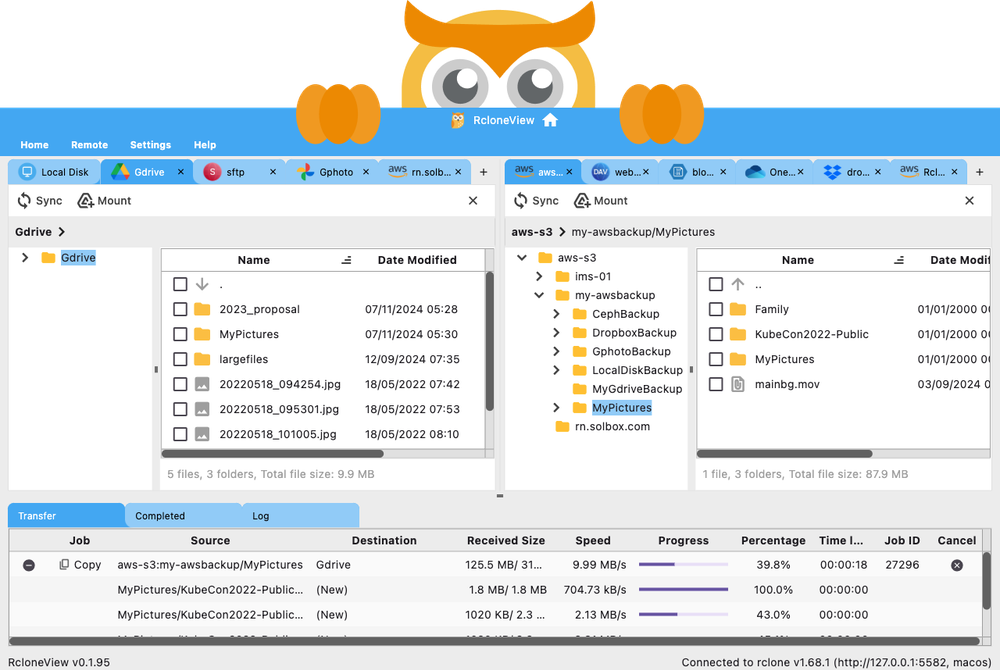Expand the LocalDiskBackup tree node
Viewport: 1000px width, 670px height.
pos(556,370)
